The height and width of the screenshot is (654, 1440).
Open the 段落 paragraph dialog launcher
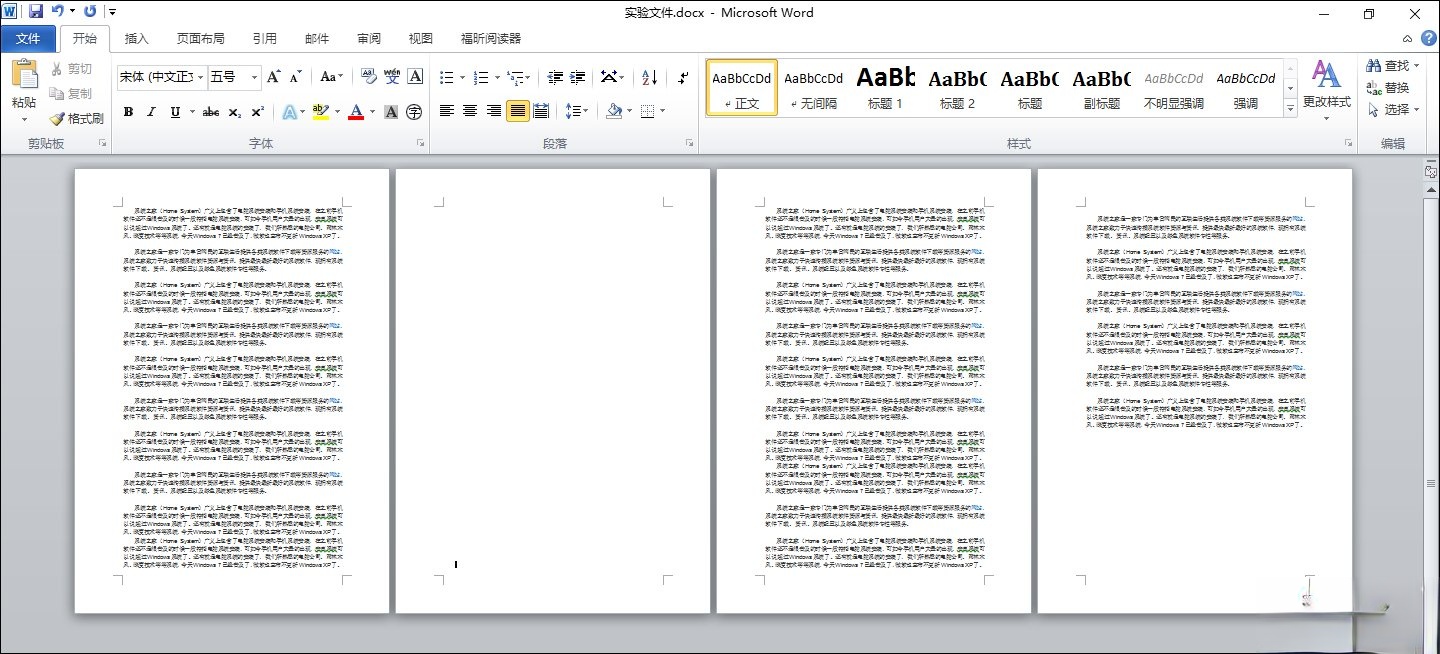[689, 144]
